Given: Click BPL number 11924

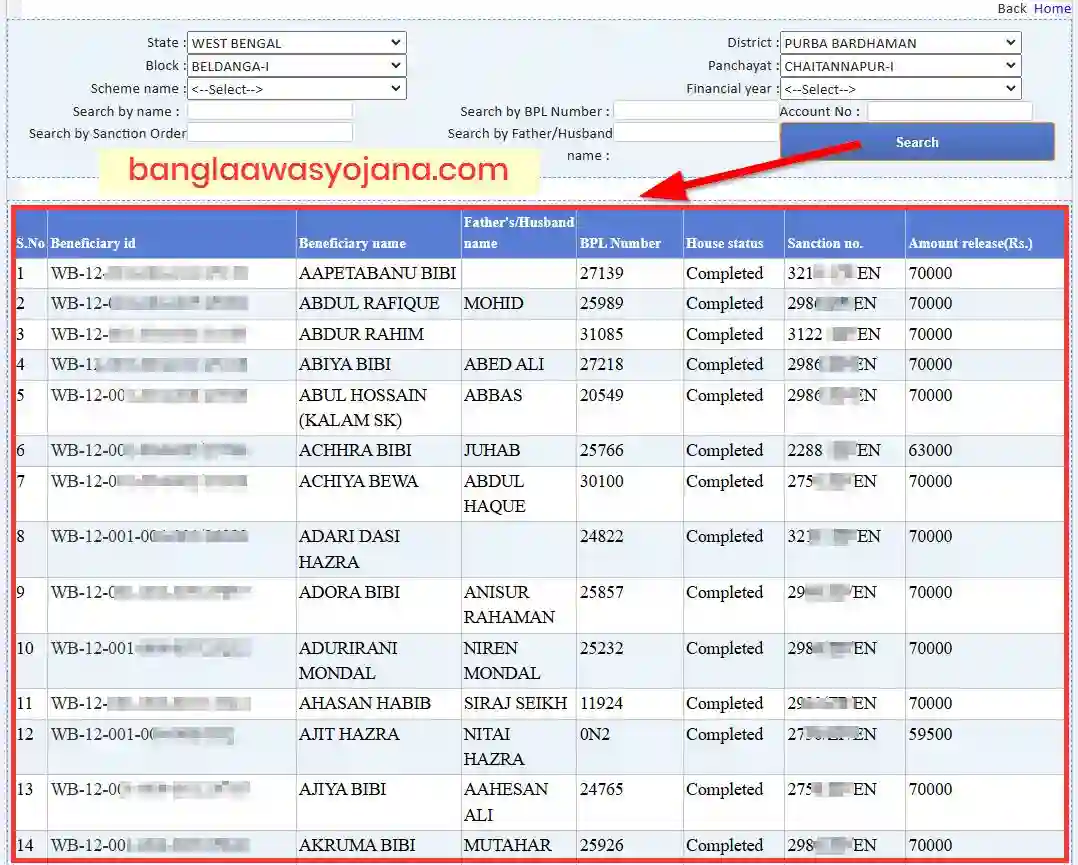Looking at the screenshot, I should [x=602, y=703].
